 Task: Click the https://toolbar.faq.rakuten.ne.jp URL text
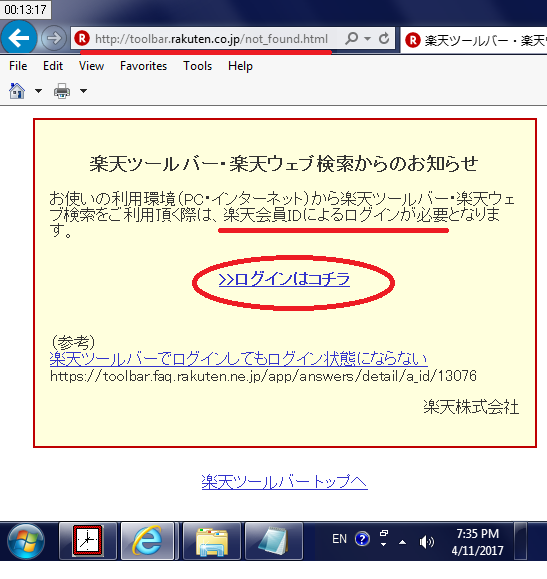coord(263,376)
